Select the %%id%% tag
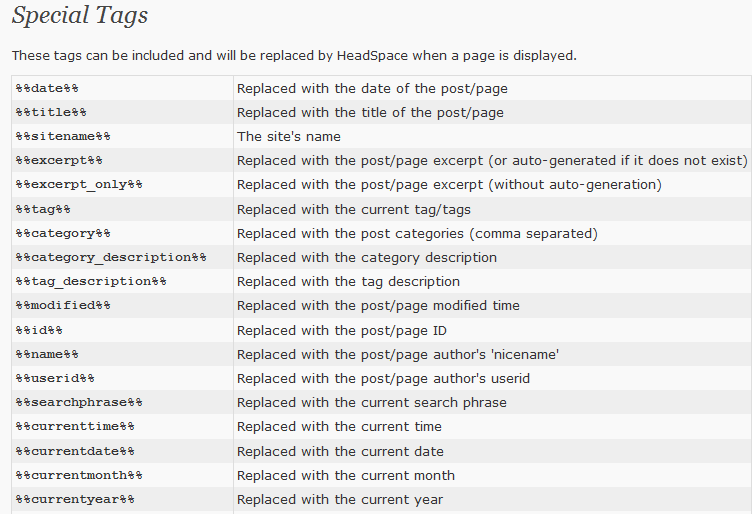The image size is (752, 514). [x=39, y=330]
